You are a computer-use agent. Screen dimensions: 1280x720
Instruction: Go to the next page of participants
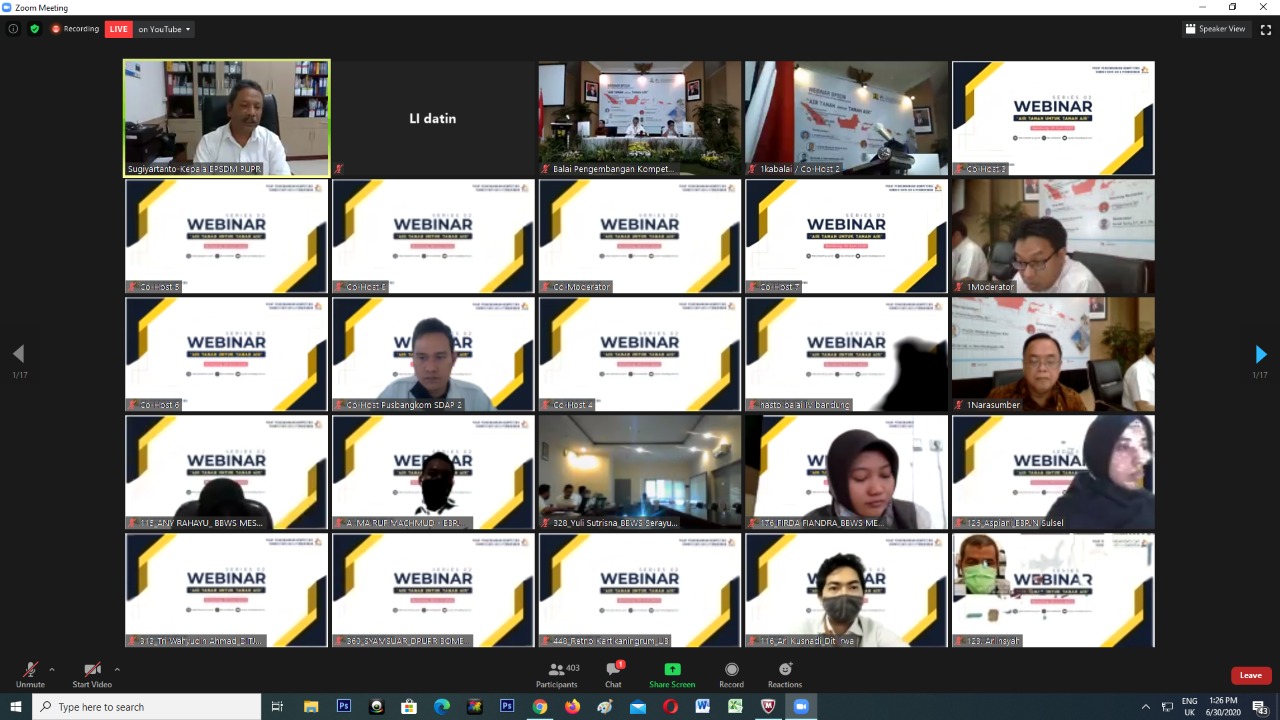[x=1260, y=354]
